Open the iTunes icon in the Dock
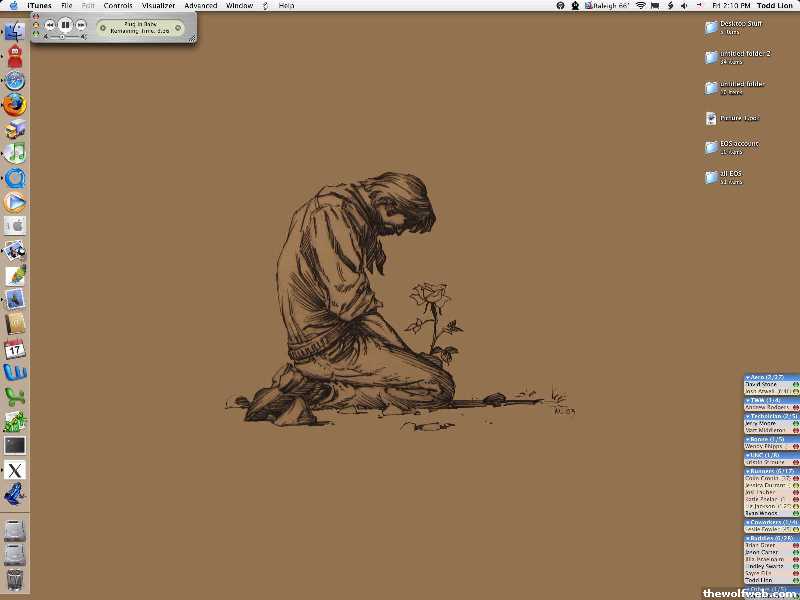Image resolution: width=800 pixels, height=600 pixels. point(14,153)
